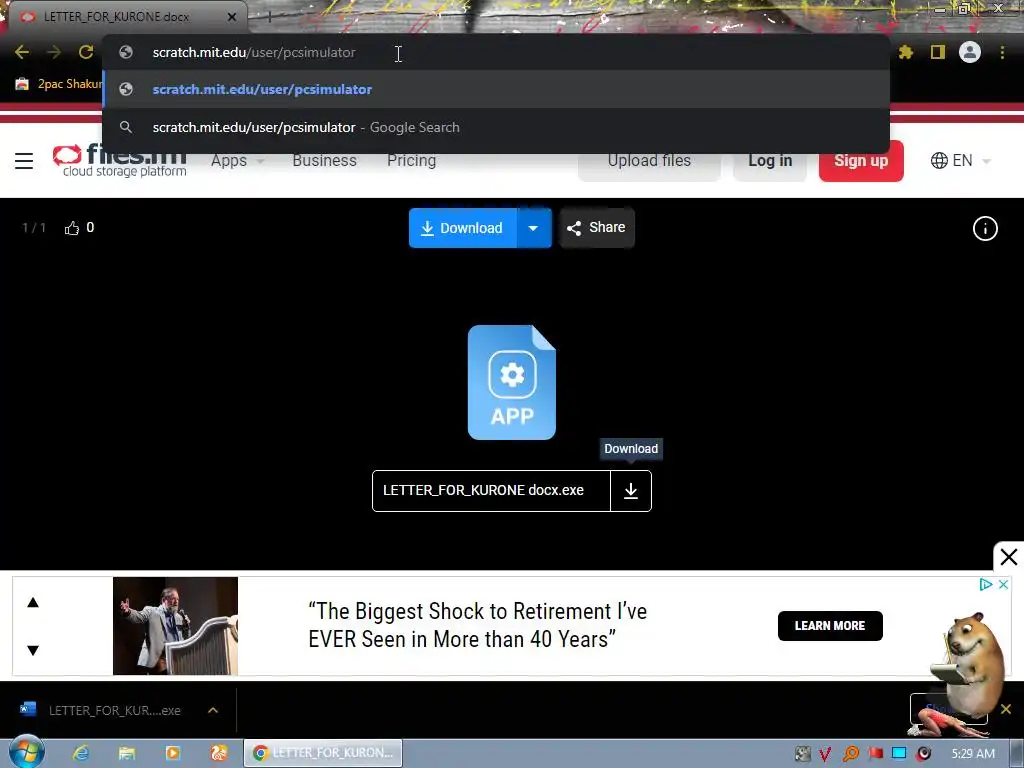Image resolution: width=1024 pixels, height=768 pixels.
Task: Open the Apps dropdown menu
Action: tap(237, 161)
